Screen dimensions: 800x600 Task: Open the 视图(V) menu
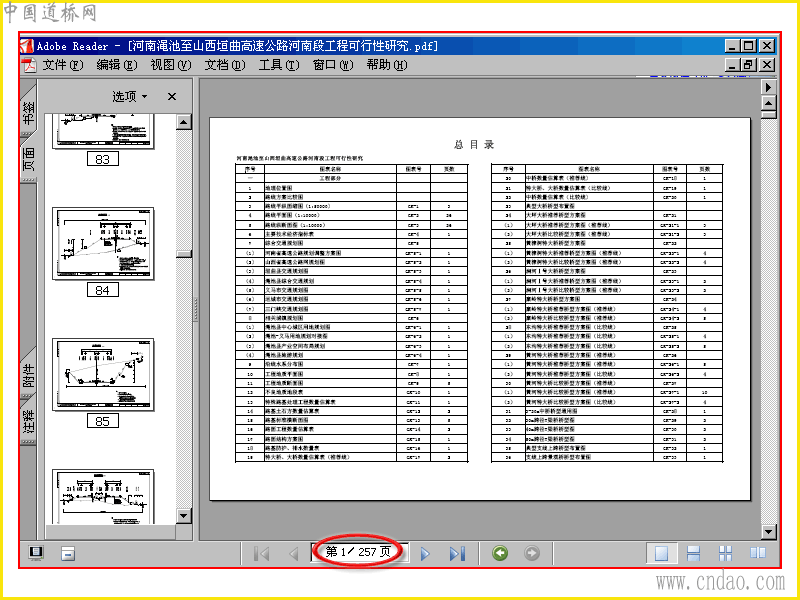tap(170, 65)
